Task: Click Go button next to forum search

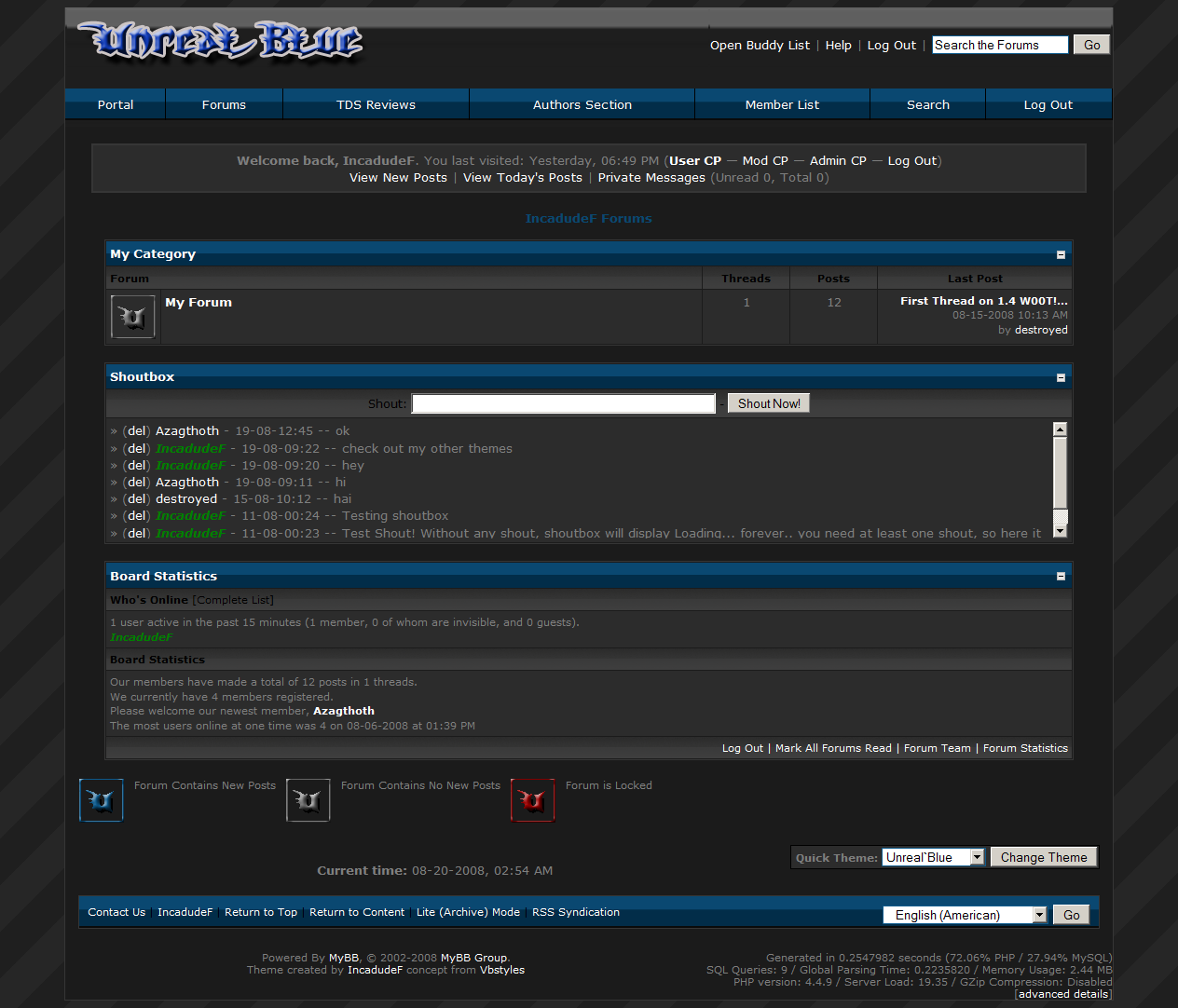Action: 1091,45
